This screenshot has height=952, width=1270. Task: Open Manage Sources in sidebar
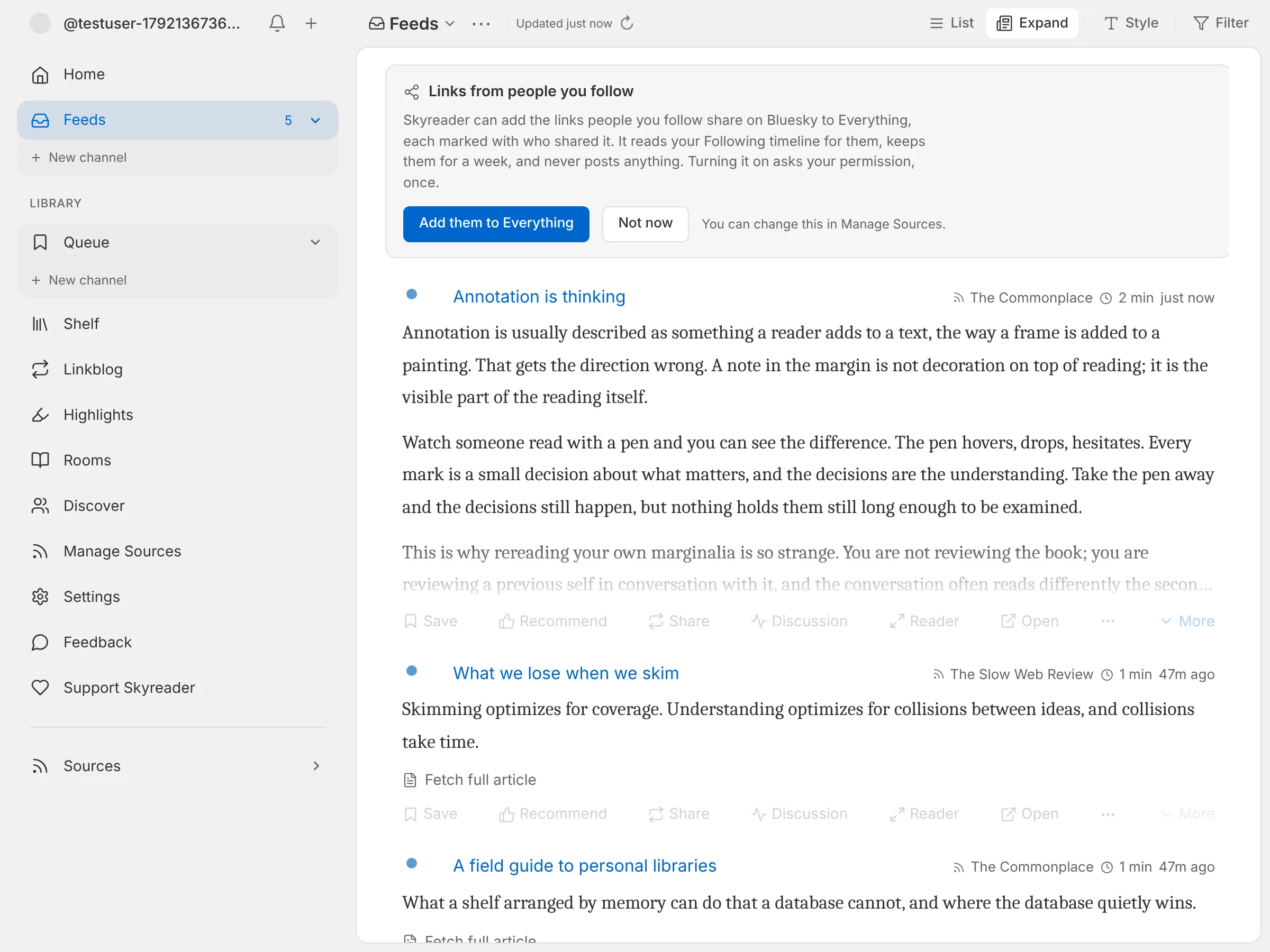(177, 552)
